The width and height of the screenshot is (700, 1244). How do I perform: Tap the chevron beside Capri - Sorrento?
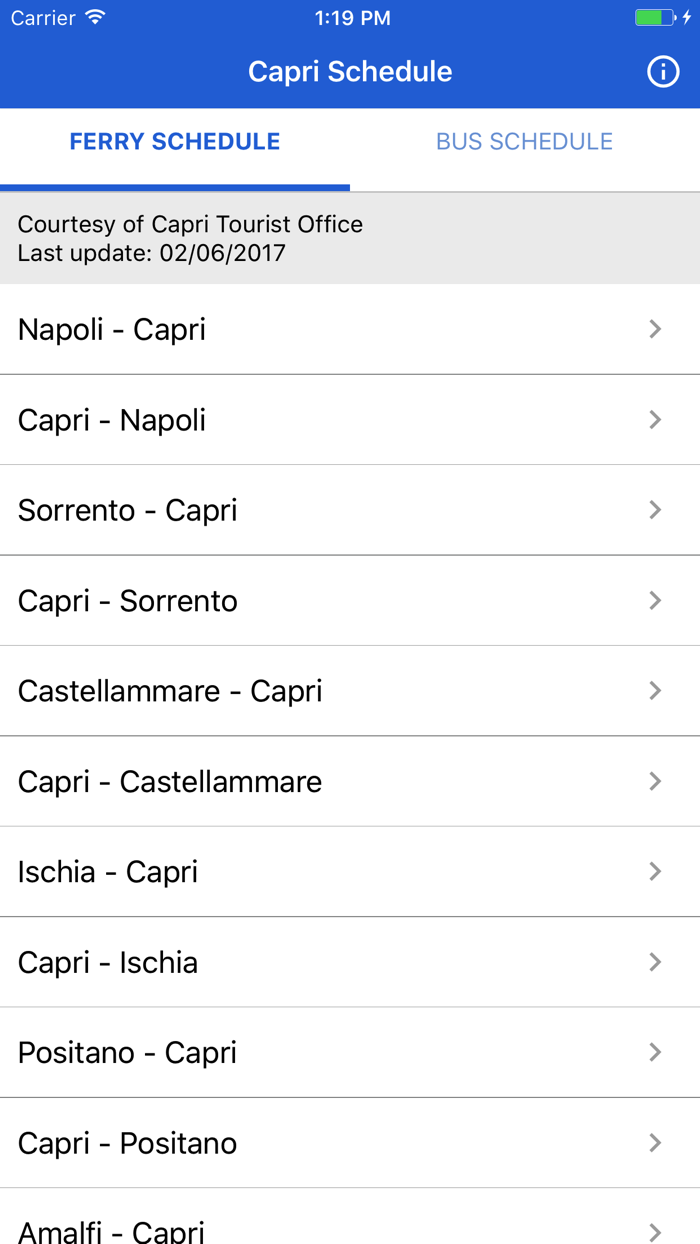(655, 600)
